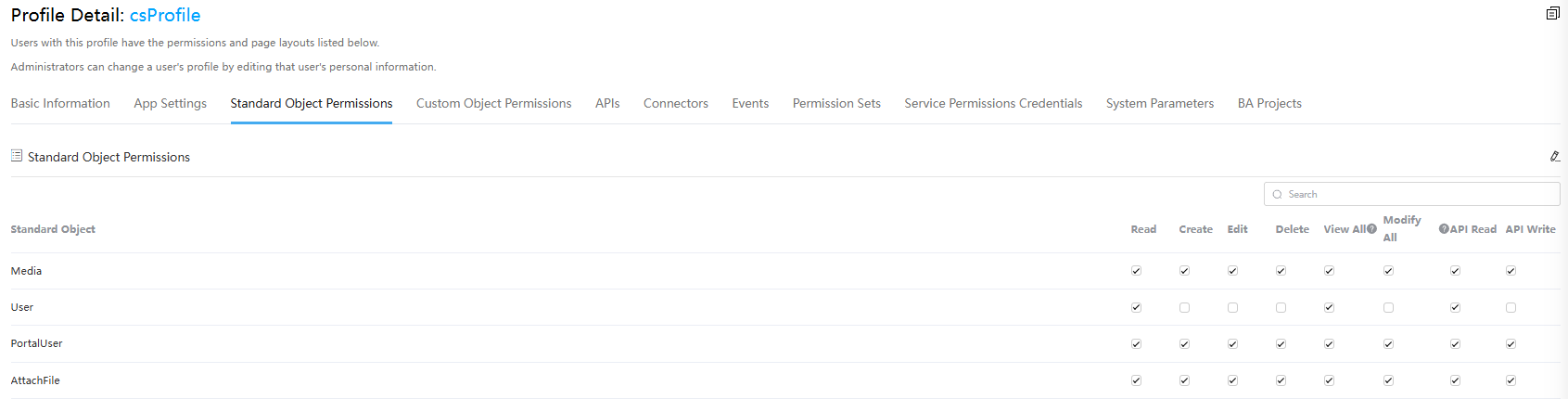Viewport: 1568px width, 399px height.
Task: Click the Standard Object Permissions list icon
Action: click(17, 156)
